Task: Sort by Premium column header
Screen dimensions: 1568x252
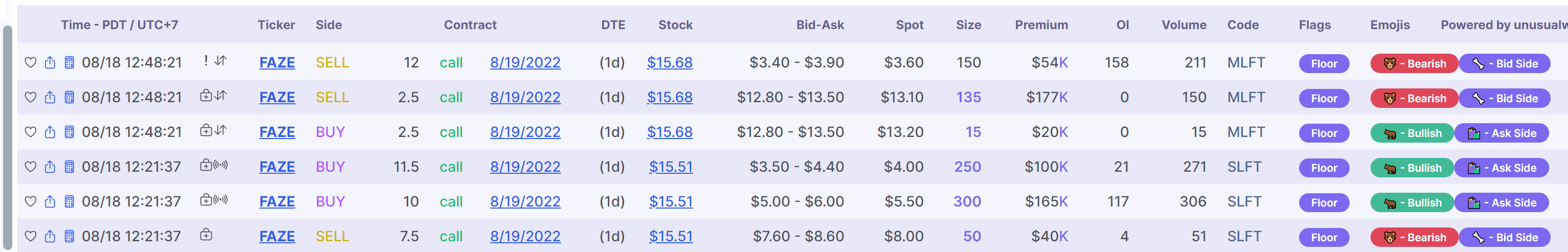Action: (1041, 25)
